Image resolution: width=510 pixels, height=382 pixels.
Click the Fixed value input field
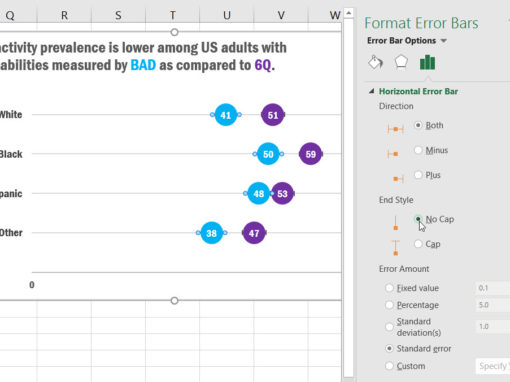(x=493, y=288)
